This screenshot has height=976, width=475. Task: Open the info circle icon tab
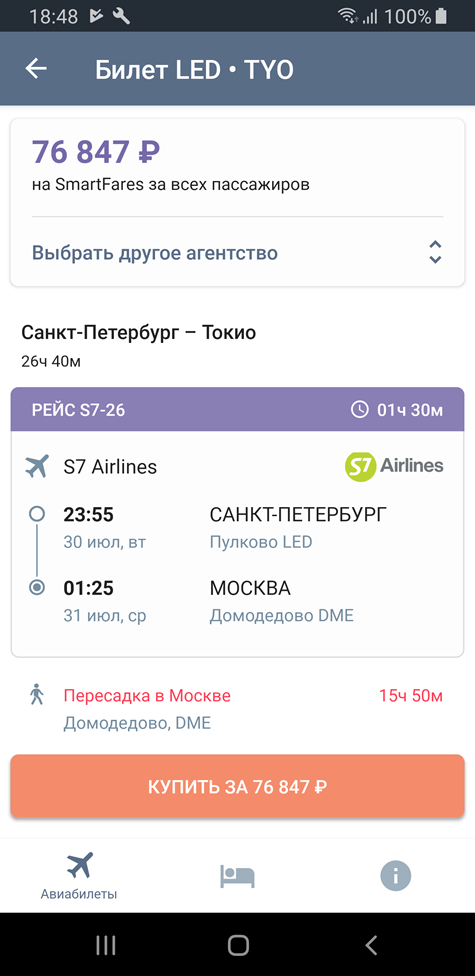396,876
